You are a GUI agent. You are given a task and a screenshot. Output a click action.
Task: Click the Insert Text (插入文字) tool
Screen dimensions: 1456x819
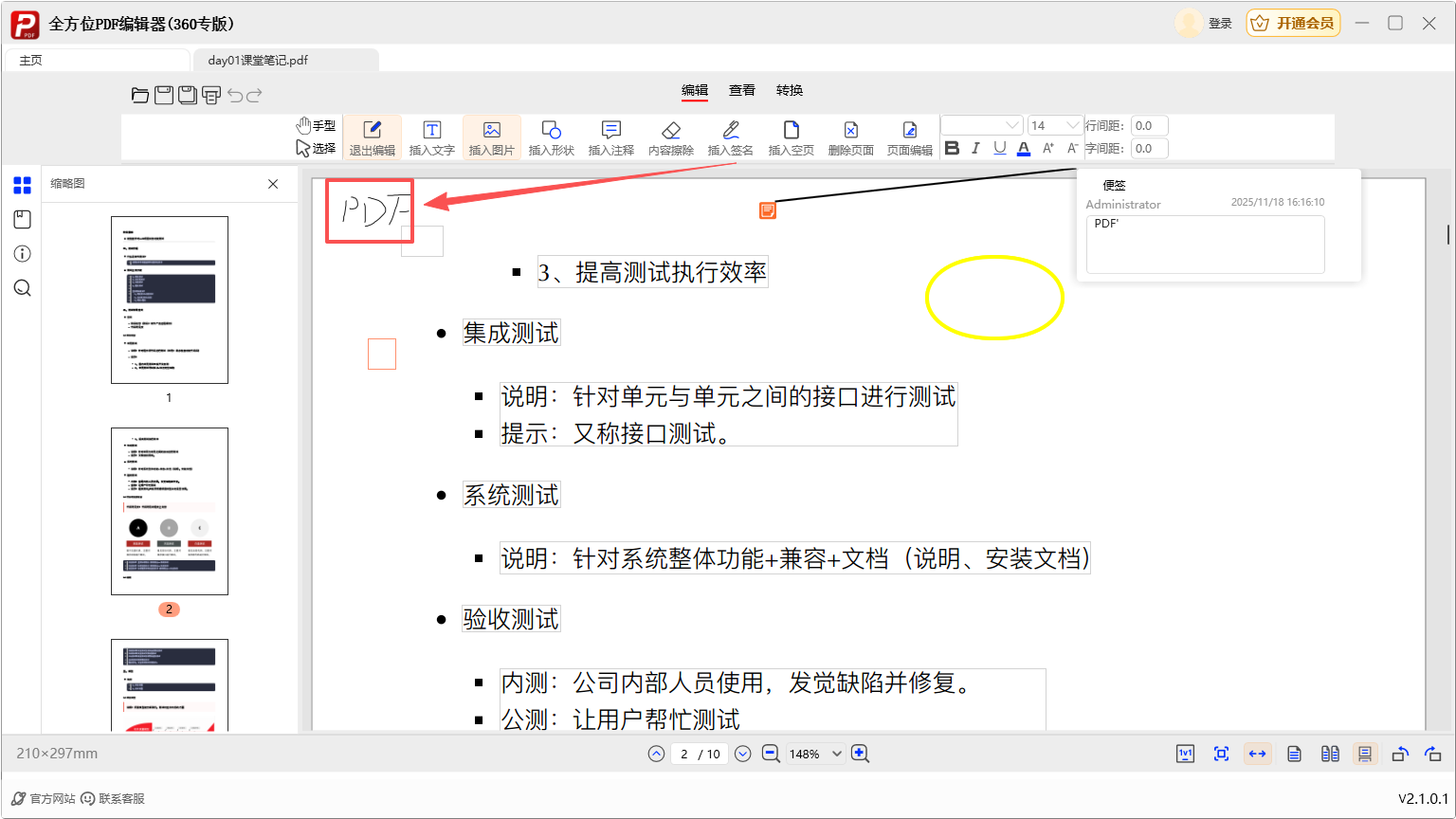[431, 137]
